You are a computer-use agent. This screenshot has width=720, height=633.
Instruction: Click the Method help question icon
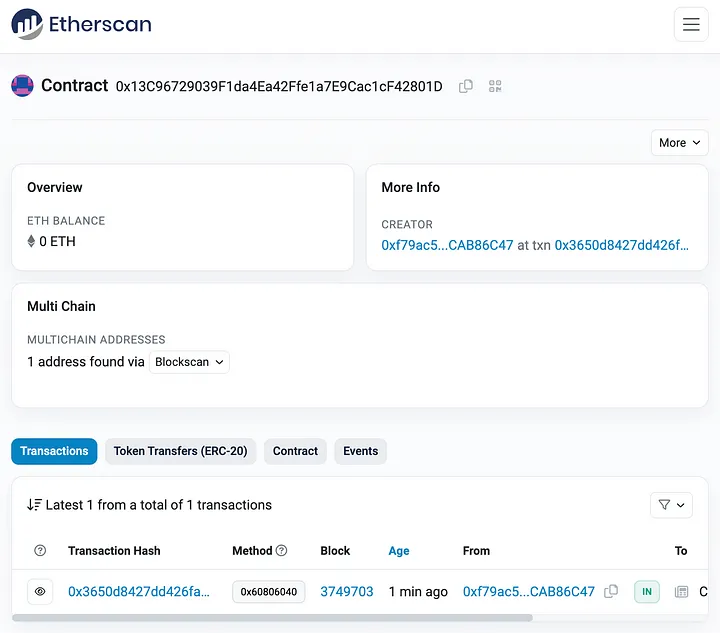(x=281, y=550)
